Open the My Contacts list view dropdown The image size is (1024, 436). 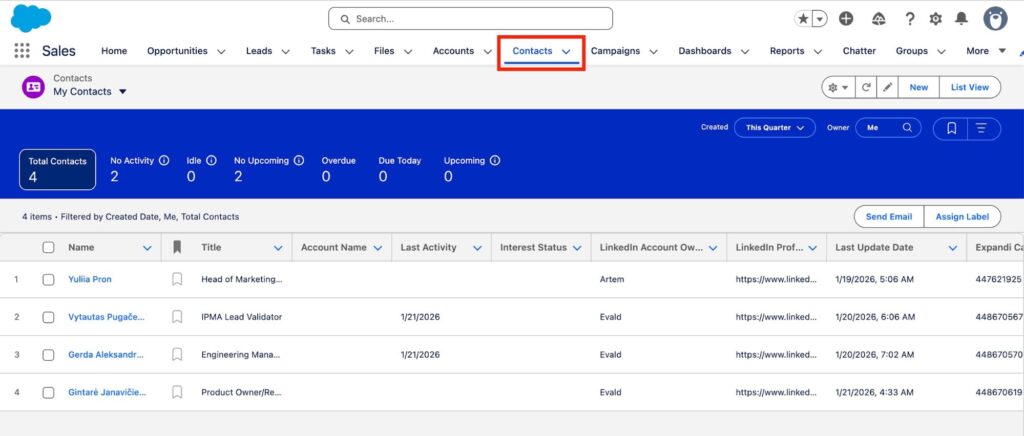pos(122,92)
